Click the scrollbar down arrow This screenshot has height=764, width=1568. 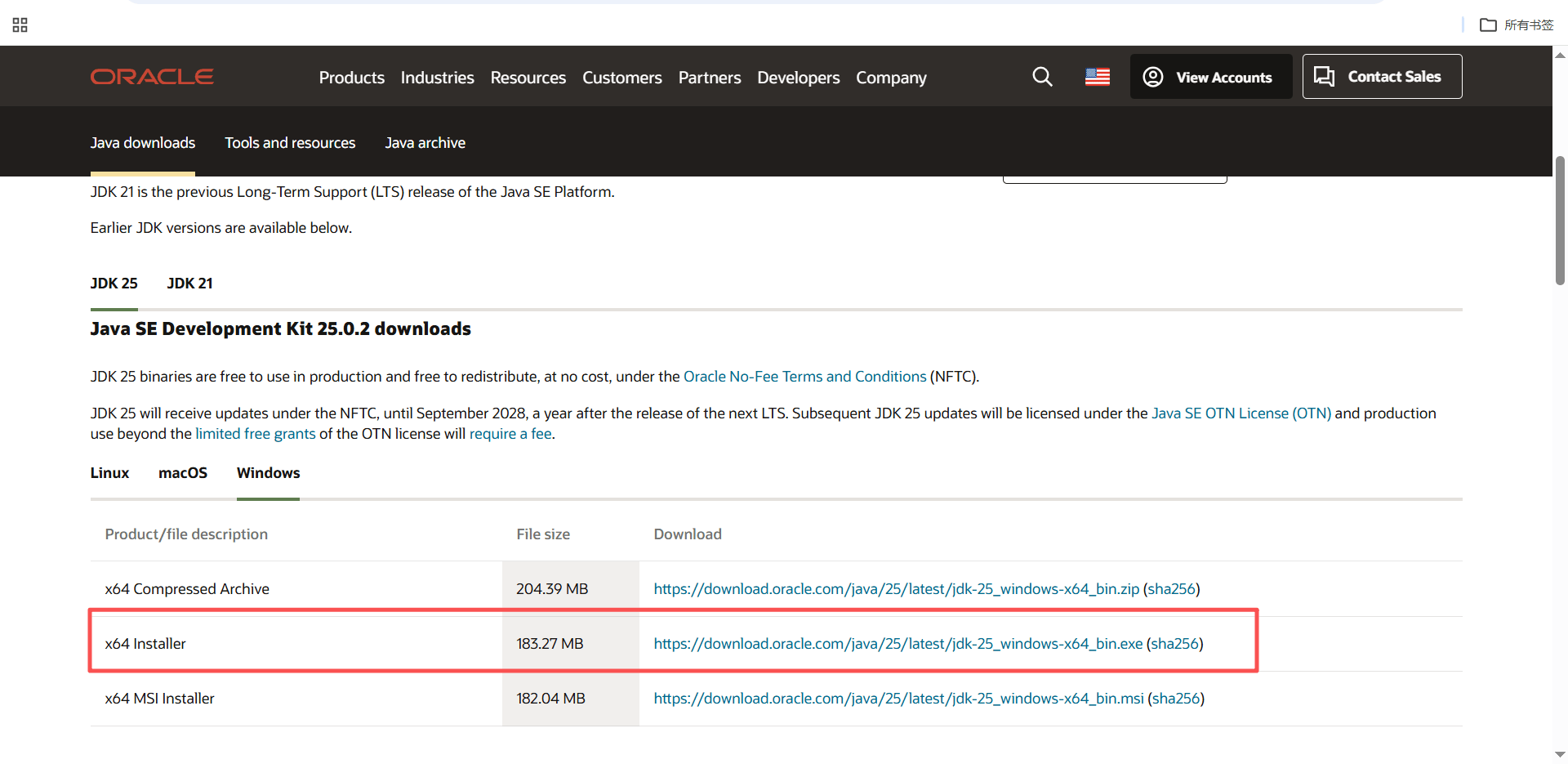pyautogui.click(x=1560, y=754)
